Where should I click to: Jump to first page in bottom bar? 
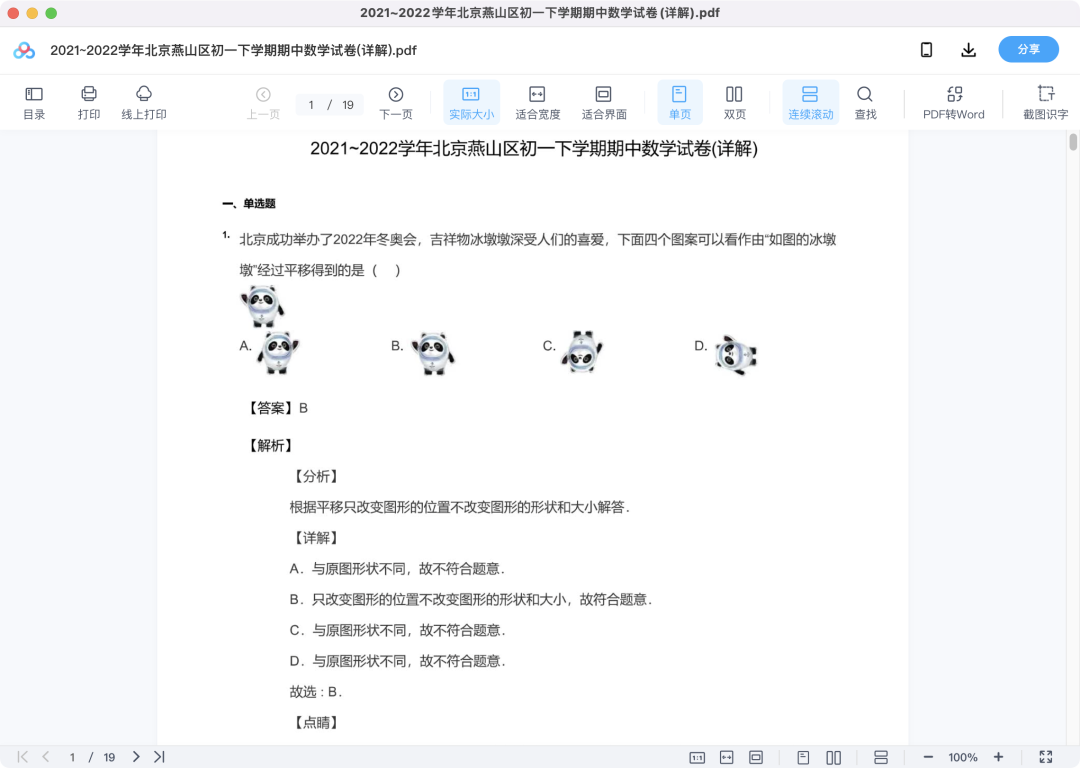pos(23,757)
